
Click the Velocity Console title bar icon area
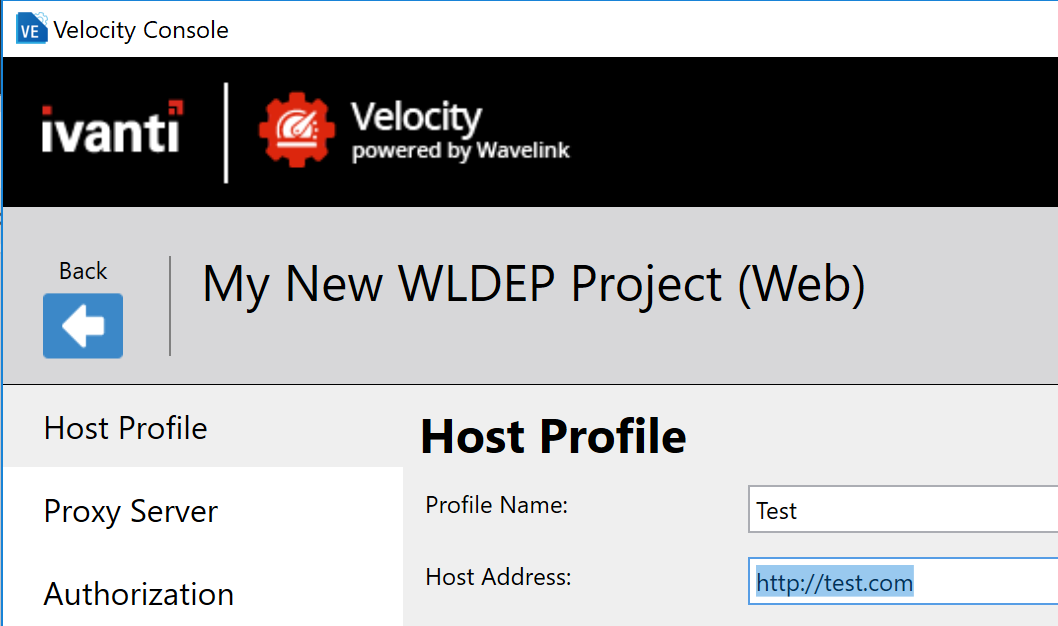coord(31,29)
